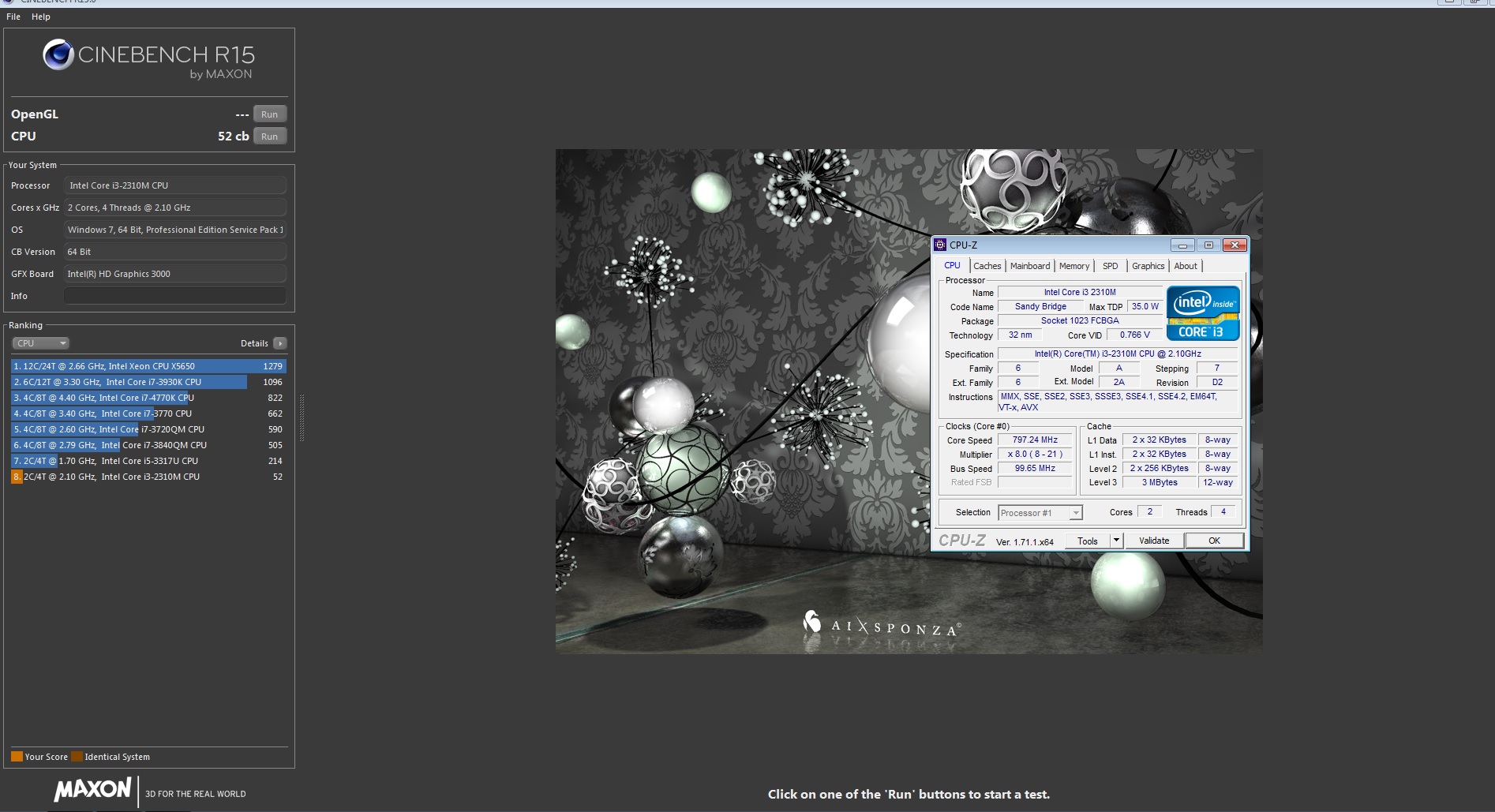The width and height of the screenshot is (1495, 812).
Task: Click the Identical System legend swatch
Action: [77, 757]
